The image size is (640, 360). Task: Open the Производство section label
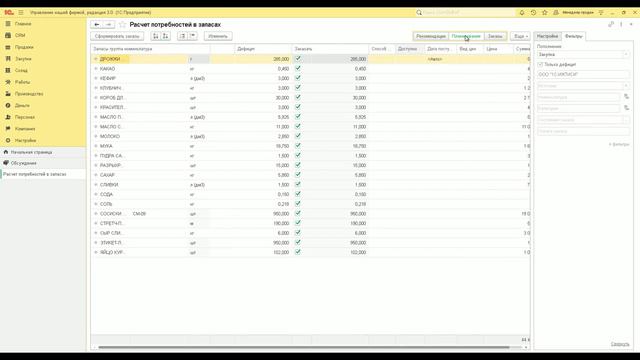(x=29, y=94)
